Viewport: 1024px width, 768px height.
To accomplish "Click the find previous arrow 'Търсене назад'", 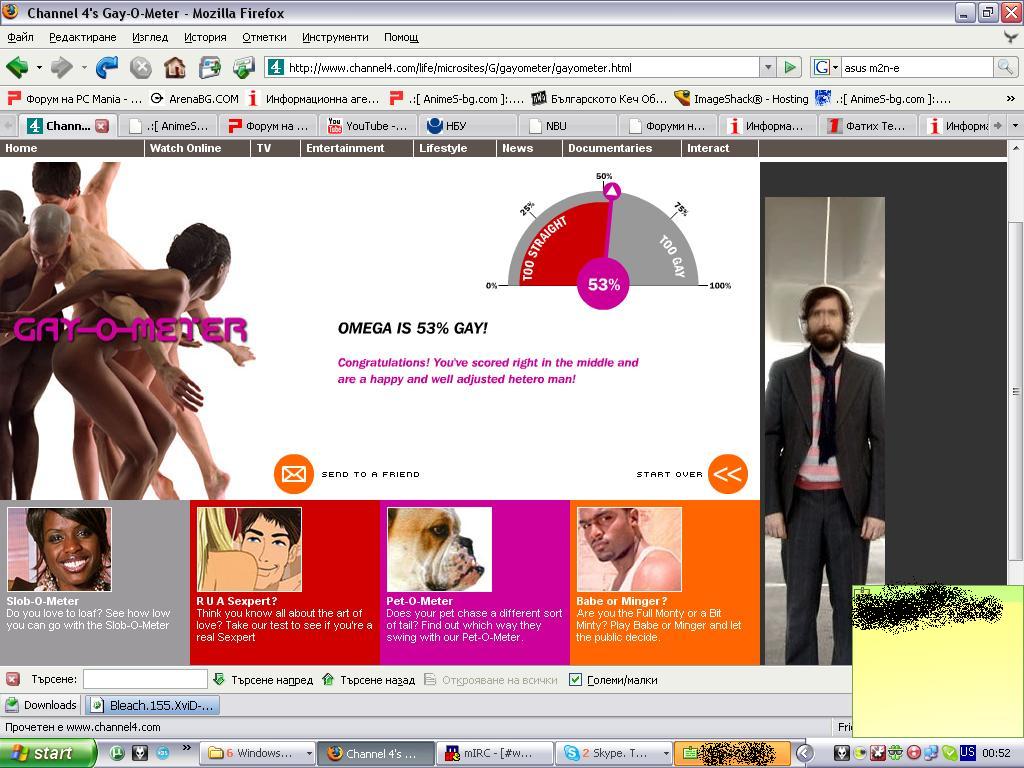I will pos(368,680).
